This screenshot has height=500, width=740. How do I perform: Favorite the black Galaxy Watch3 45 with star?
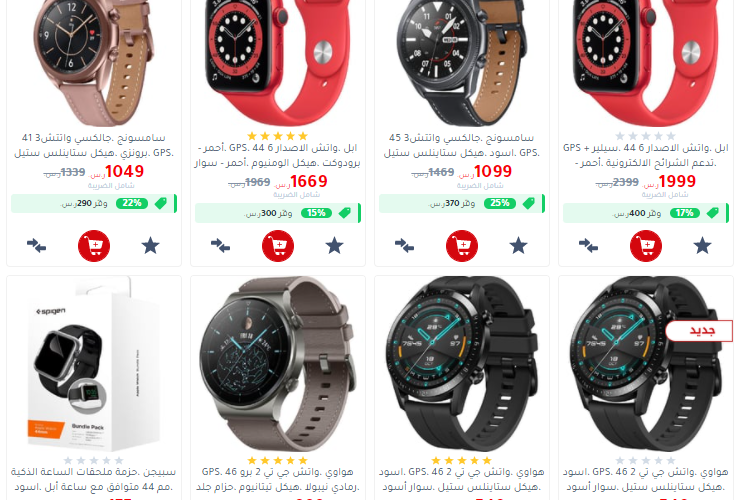[x=519, y=246]
